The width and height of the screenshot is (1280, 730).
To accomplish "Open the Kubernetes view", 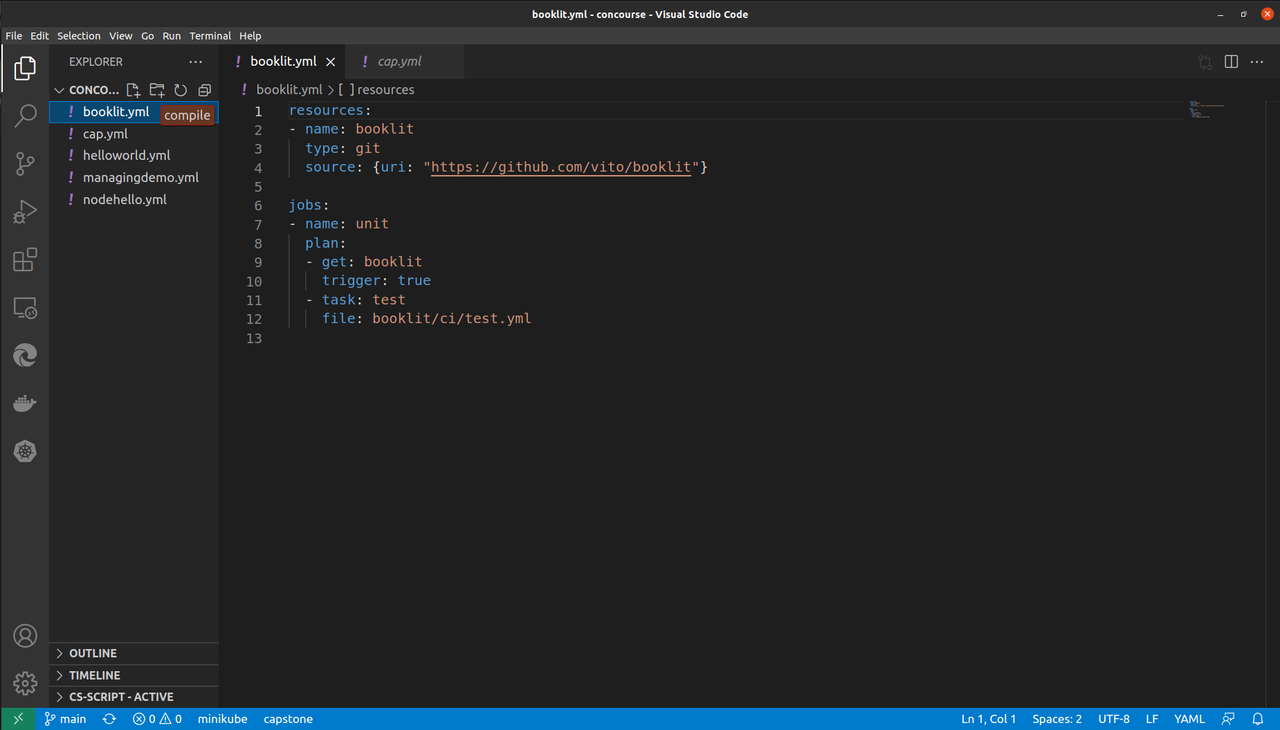I will [x=25, y=452].
